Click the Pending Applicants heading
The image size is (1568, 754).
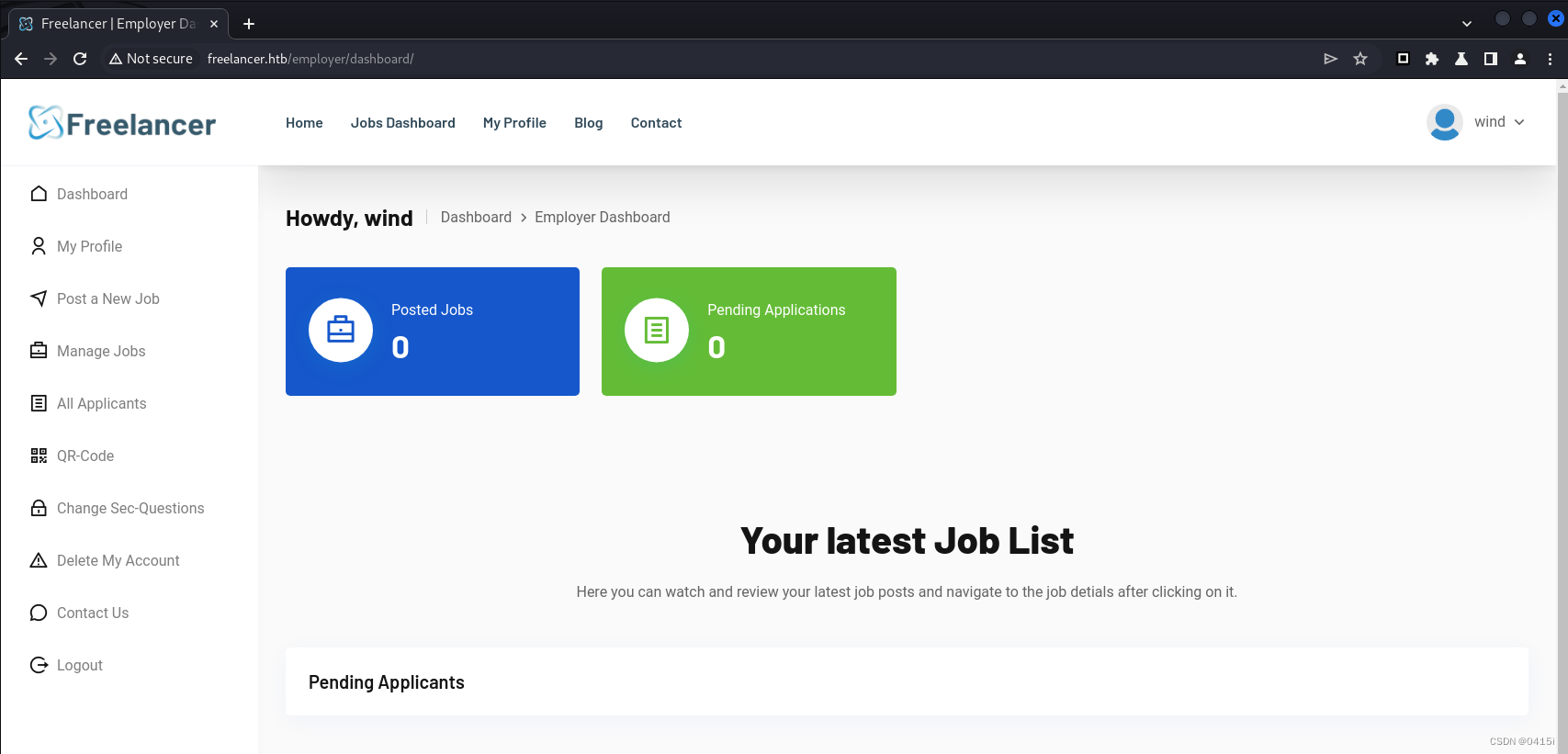(x=387, y=682)
